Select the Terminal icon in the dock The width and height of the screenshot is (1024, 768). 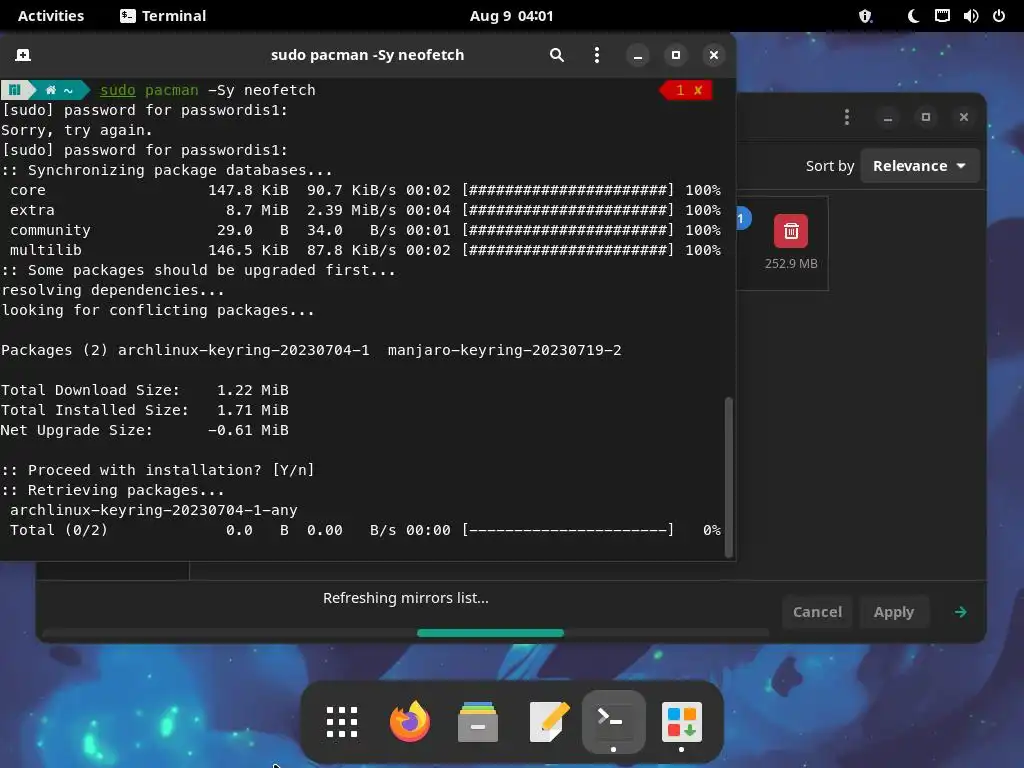point(613,722)
